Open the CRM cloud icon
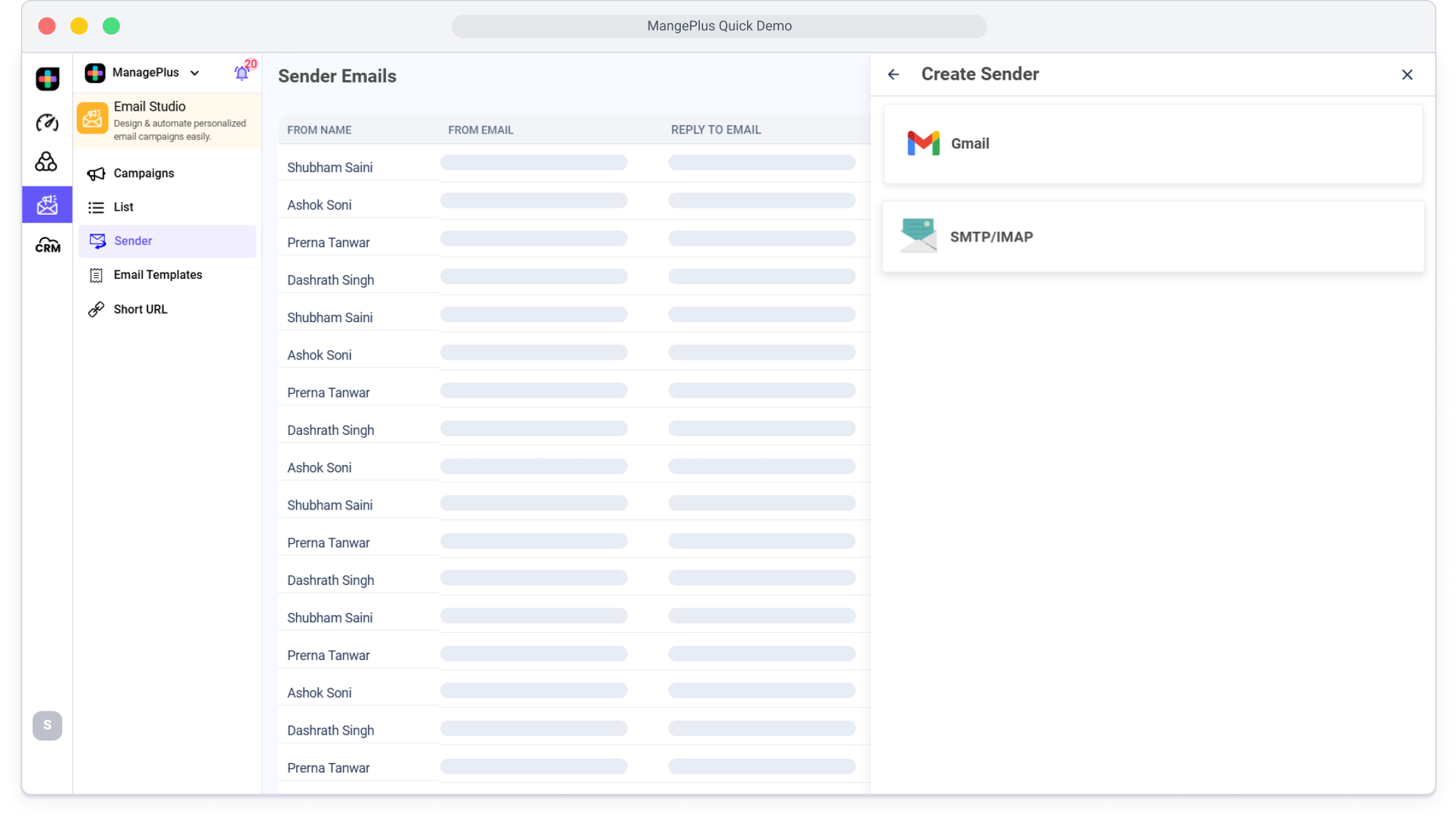This screenshot has width=1456, height=820. pos(47,246)
